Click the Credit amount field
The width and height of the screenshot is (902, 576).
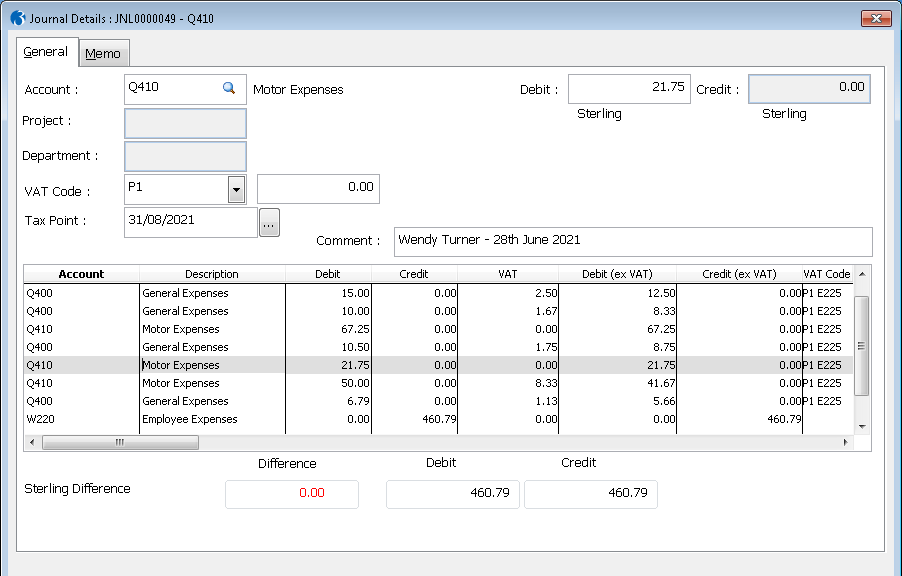click(809, 89)
